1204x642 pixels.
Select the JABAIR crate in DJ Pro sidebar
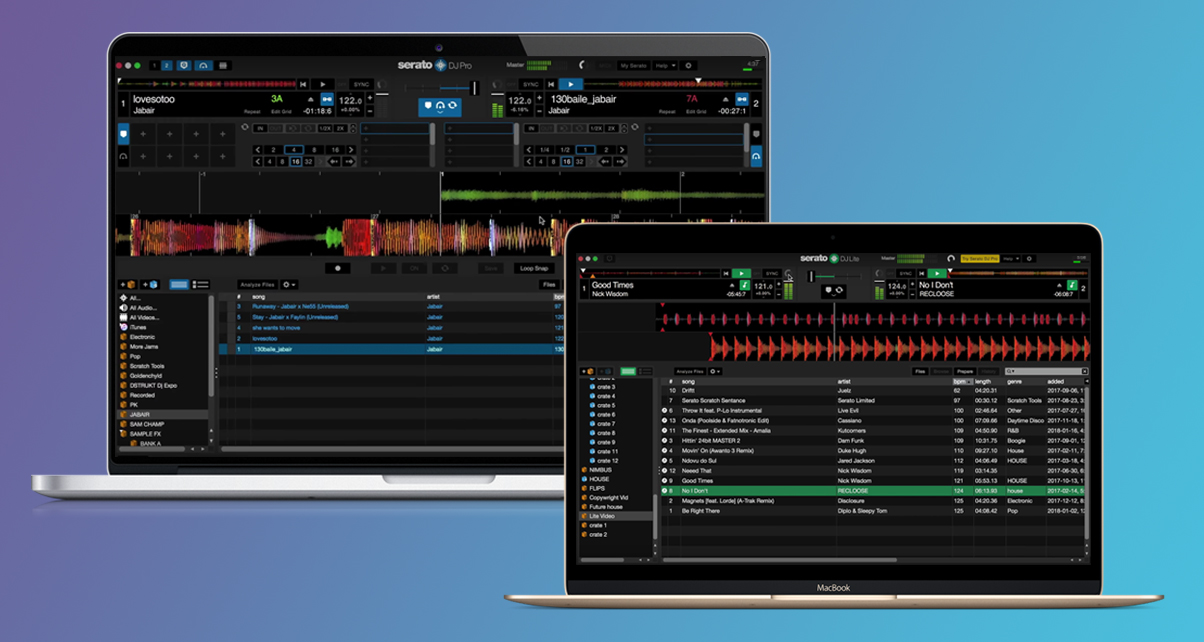tap(140, 414)
